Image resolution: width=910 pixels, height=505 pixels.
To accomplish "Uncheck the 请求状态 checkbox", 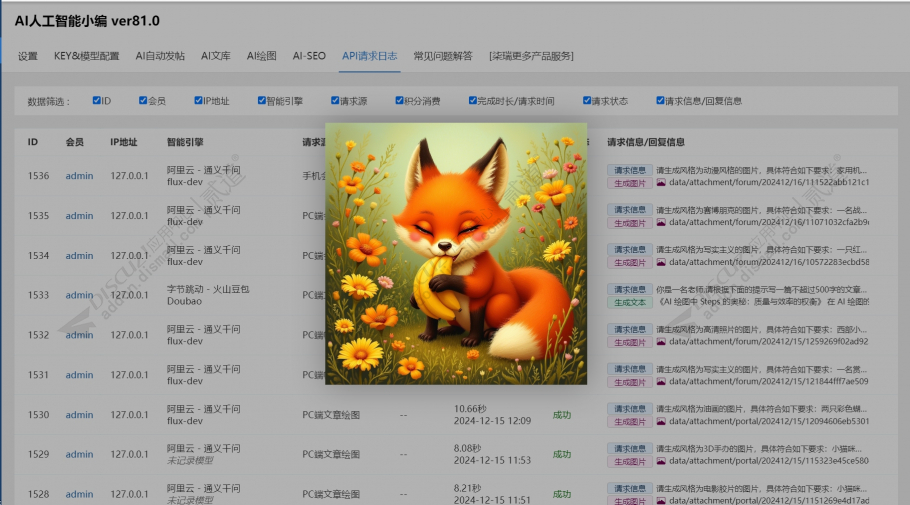I will [x=587, y=100].
